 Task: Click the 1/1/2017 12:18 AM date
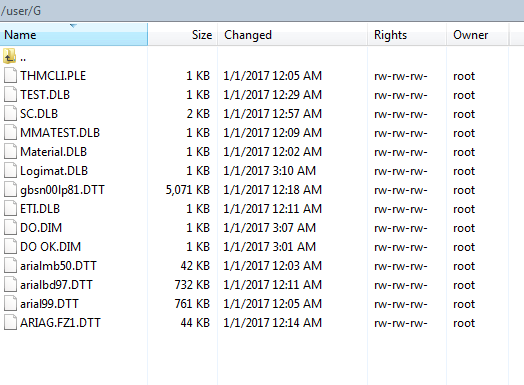pos(273,190)
